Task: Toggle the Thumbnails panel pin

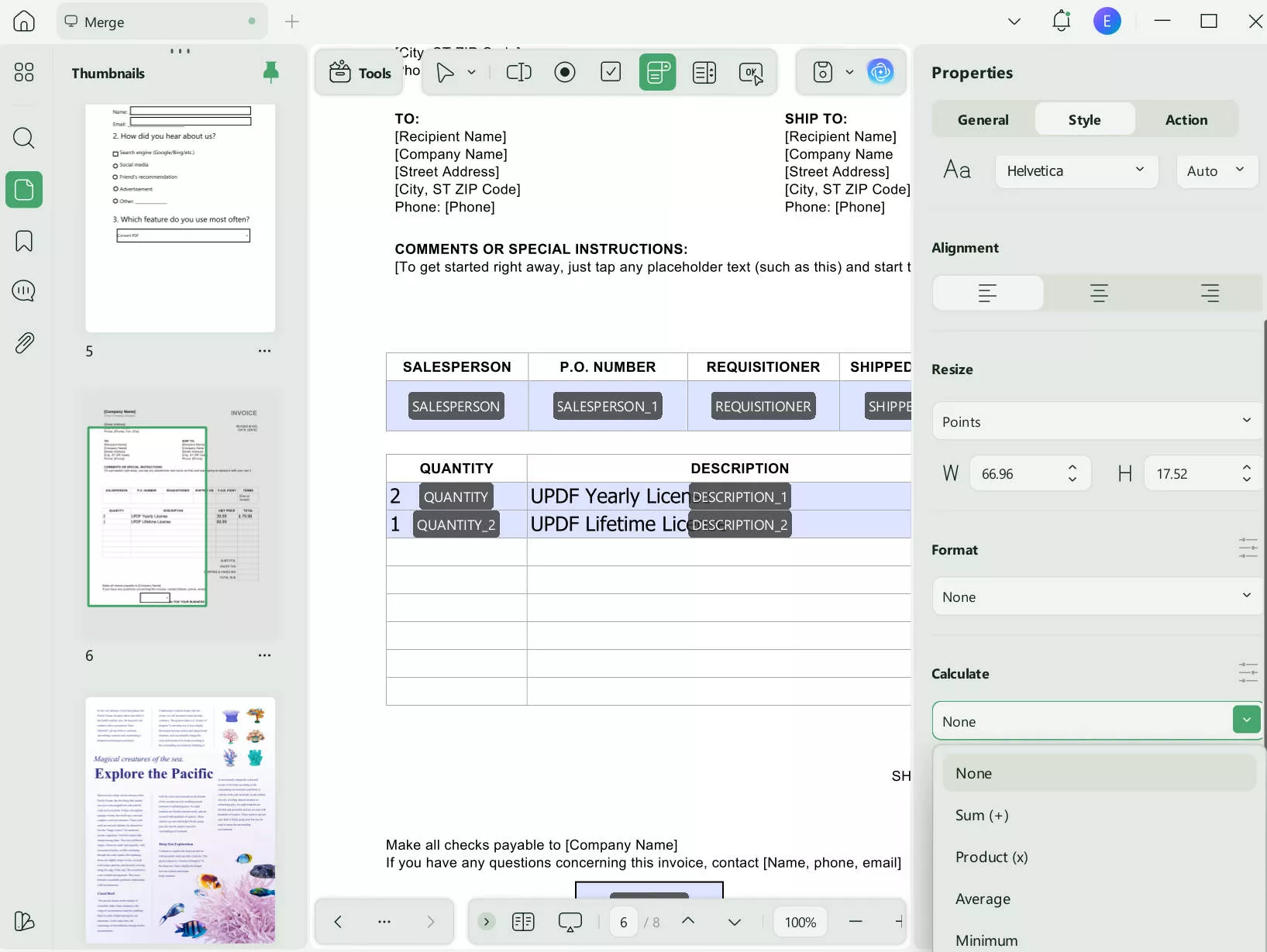Action: click(x=270, y=73)
